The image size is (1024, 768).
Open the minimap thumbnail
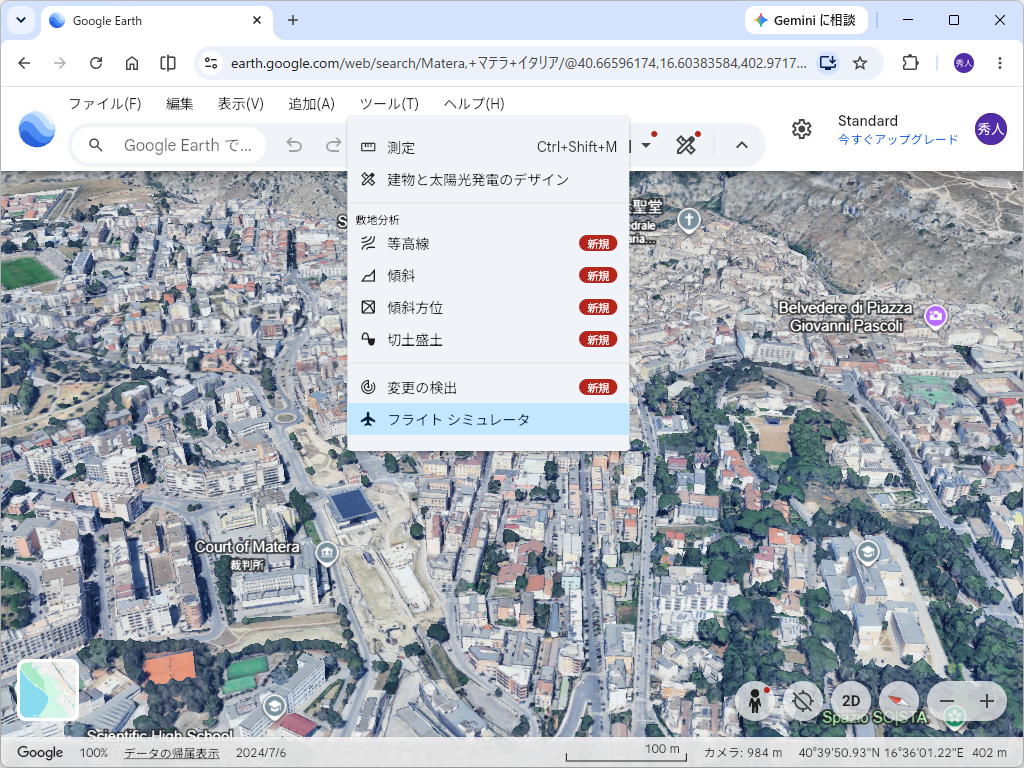[x=48, y=690]
